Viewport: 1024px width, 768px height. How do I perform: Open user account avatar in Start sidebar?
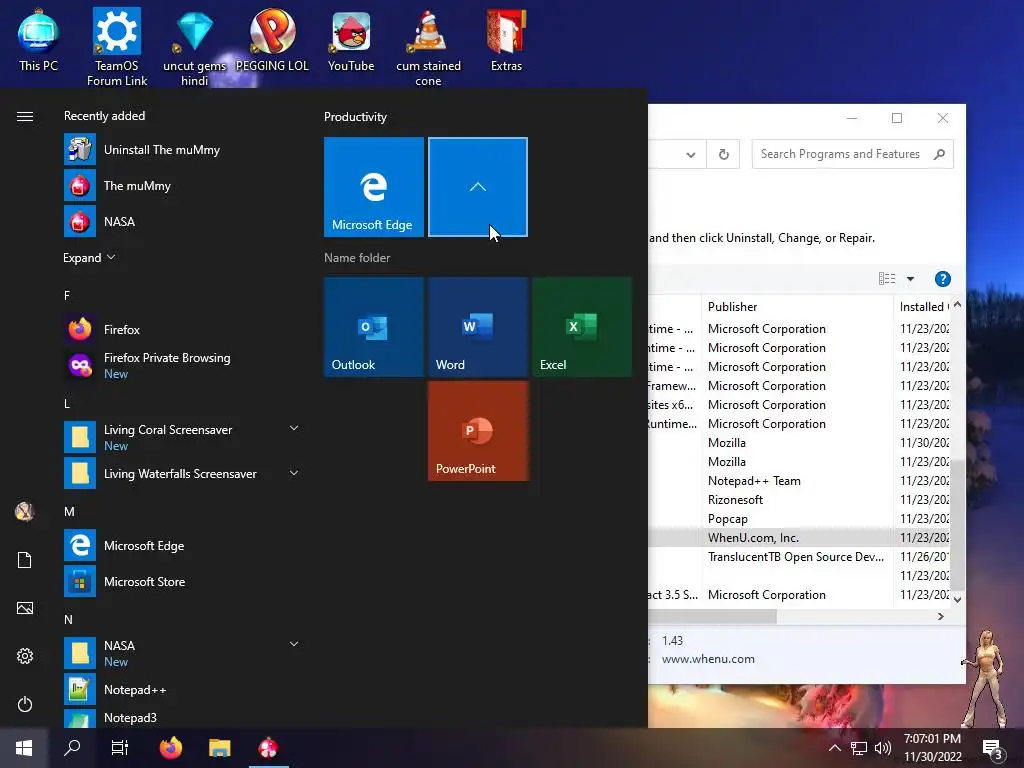(x=25, y=511)
